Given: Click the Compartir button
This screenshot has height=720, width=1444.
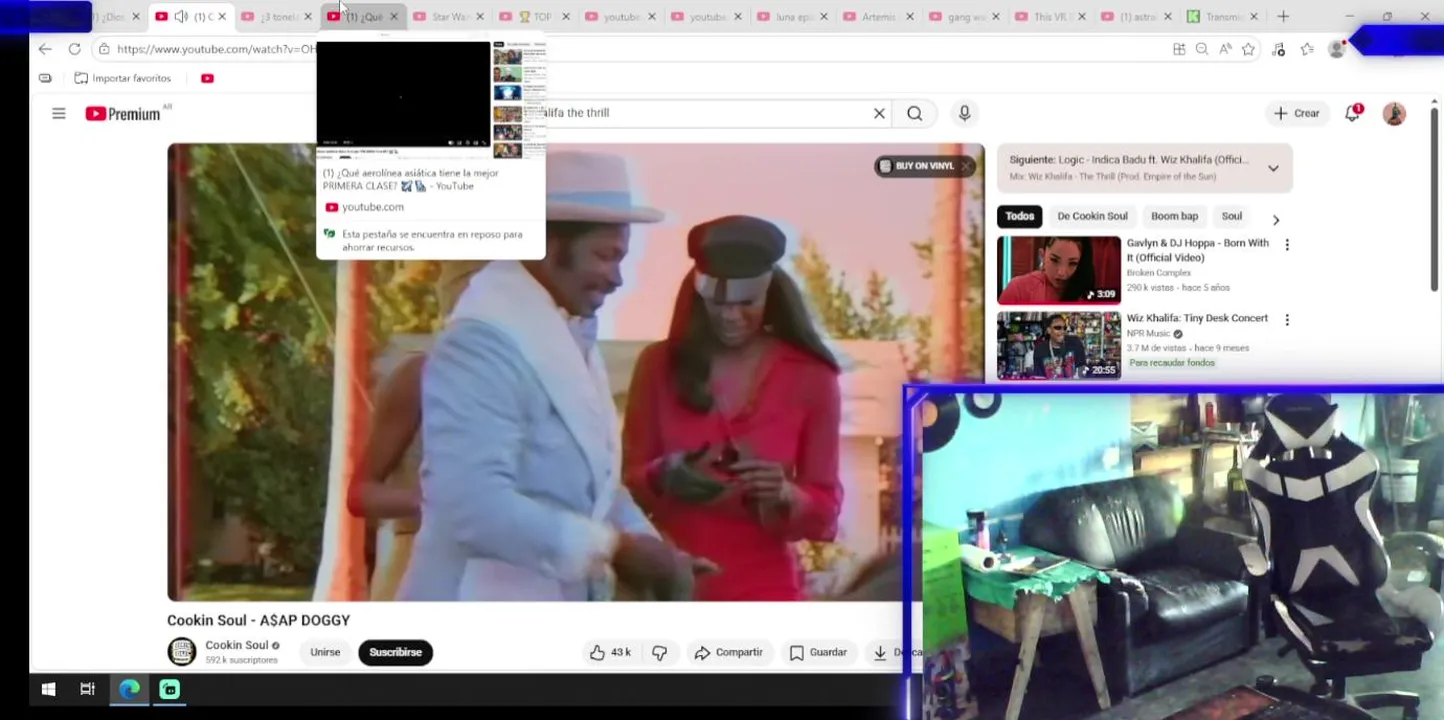Looking at the screenshot, I should pyautogui.click(x=729, y=652).
